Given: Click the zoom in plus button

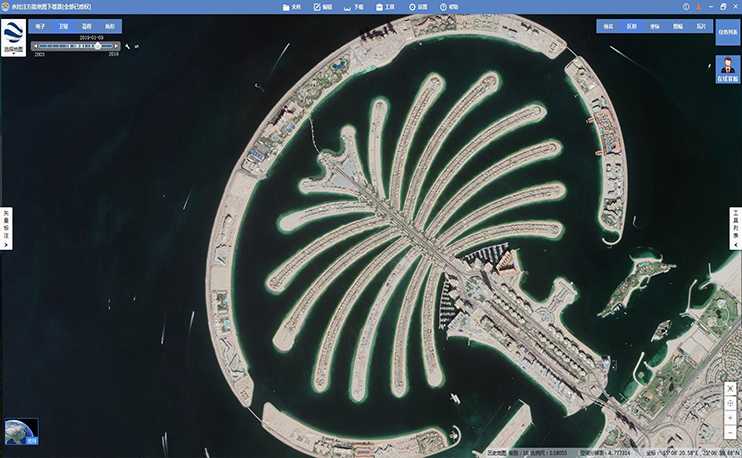Looking at the screenshot, I should (x=730, y=419).
